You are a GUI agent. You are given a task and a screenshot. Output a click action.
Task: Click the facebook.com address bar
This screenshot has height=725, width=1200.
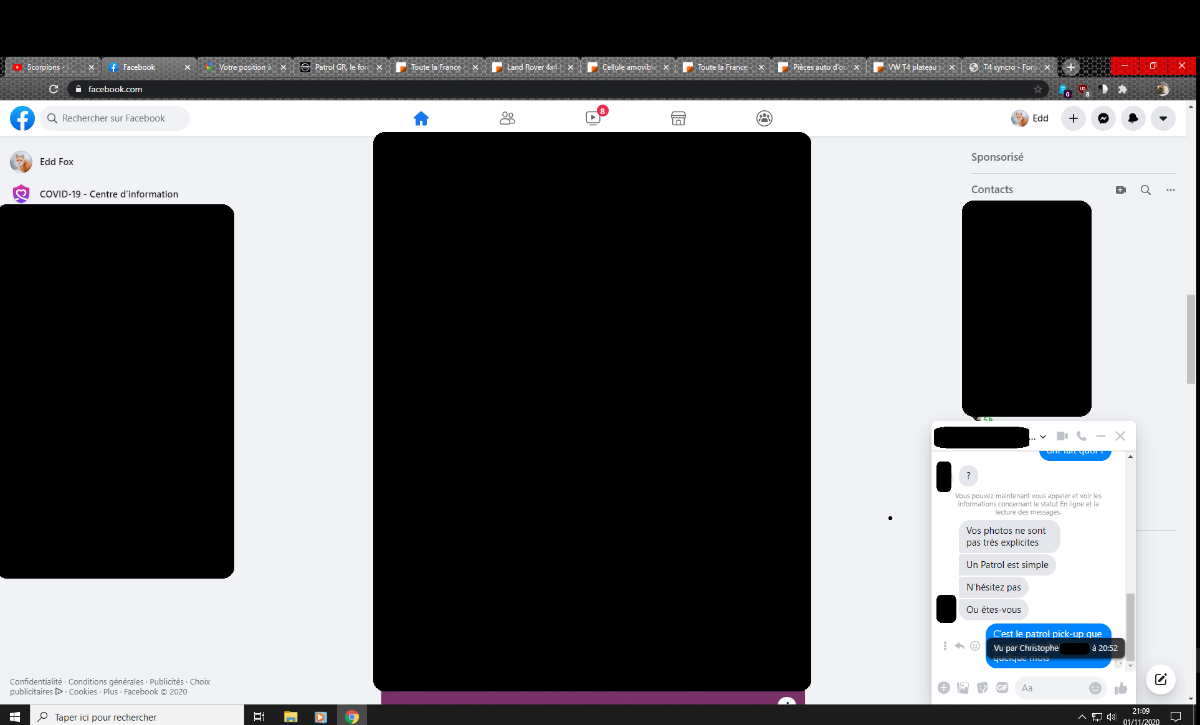point(560,89)
